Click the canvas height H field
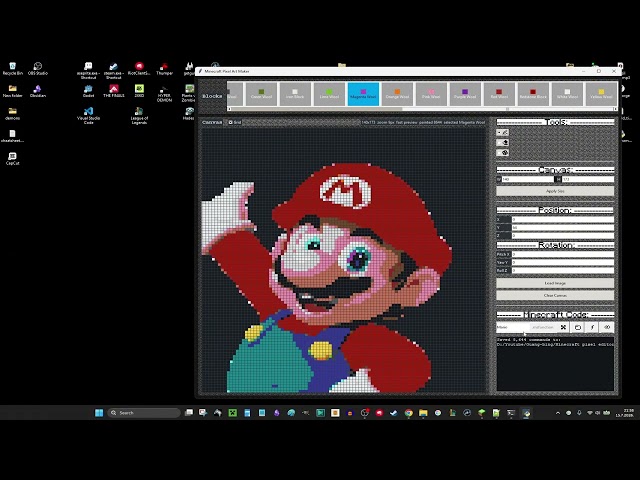This screenshot has width=640, height=480. [x=588, y=179]
